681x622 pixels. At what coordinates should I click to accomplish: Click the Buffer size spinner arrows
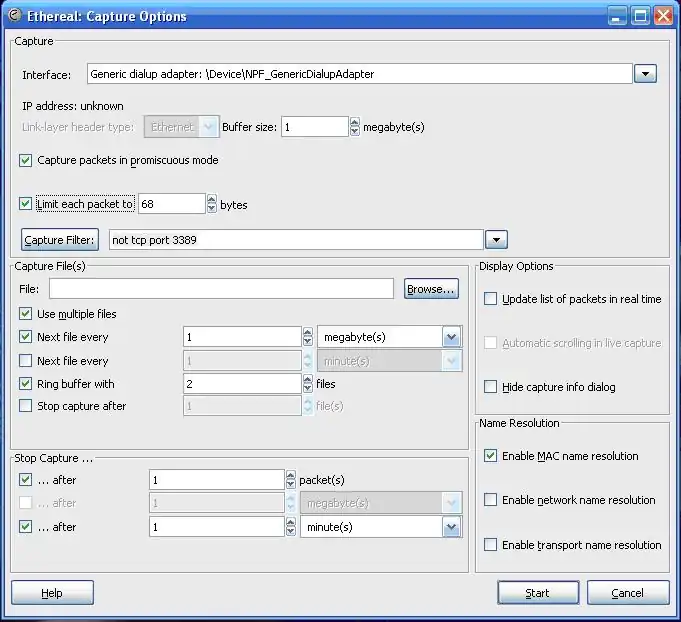pyautogui.click(x=354, y=127)
